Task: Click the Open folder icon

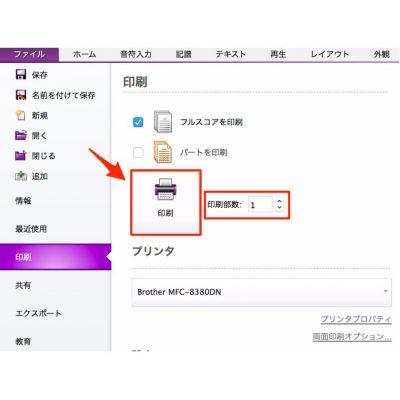Action: [x=21, y=135]
